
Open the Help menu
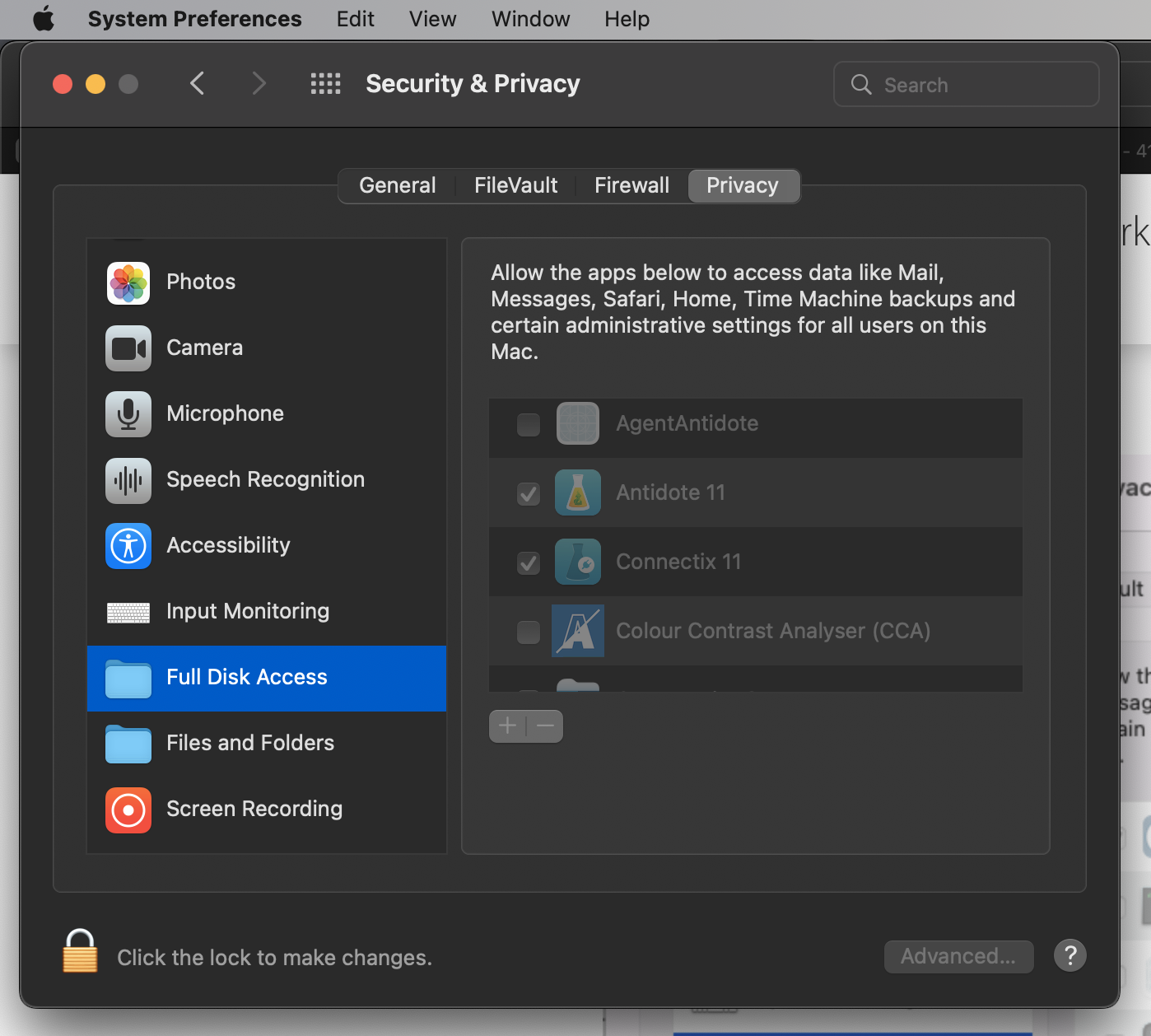coord(627,19)
